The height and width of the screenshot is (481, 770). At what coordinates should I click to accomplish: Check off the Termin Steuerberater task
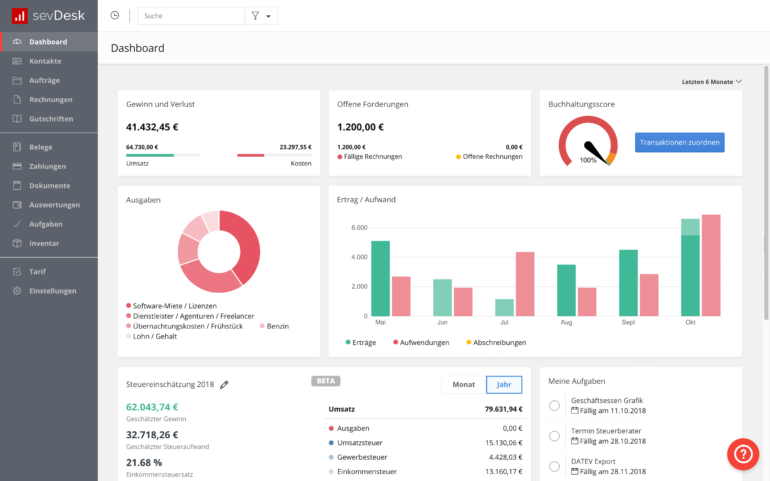554,436
